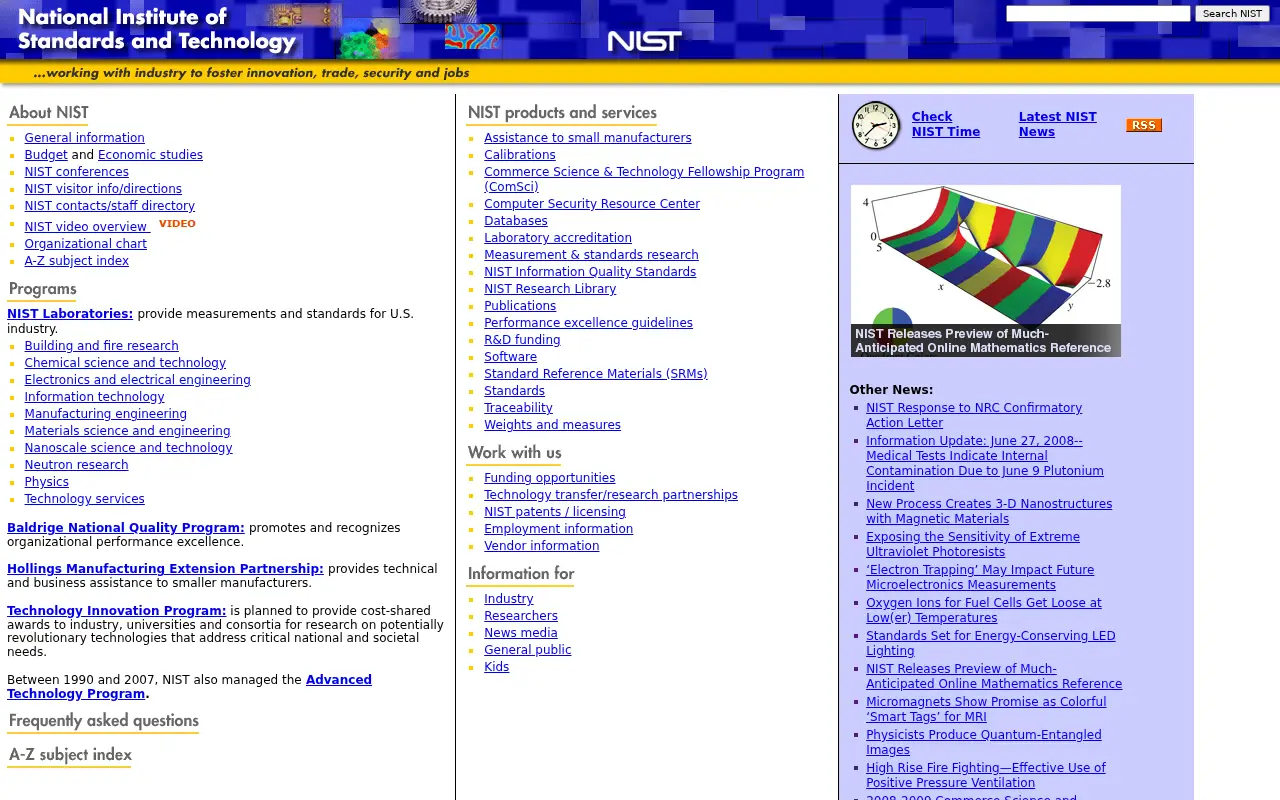Open the orange RSS feed icon
Viewport: 1280px width, 800px height.
click(1144, 125)
